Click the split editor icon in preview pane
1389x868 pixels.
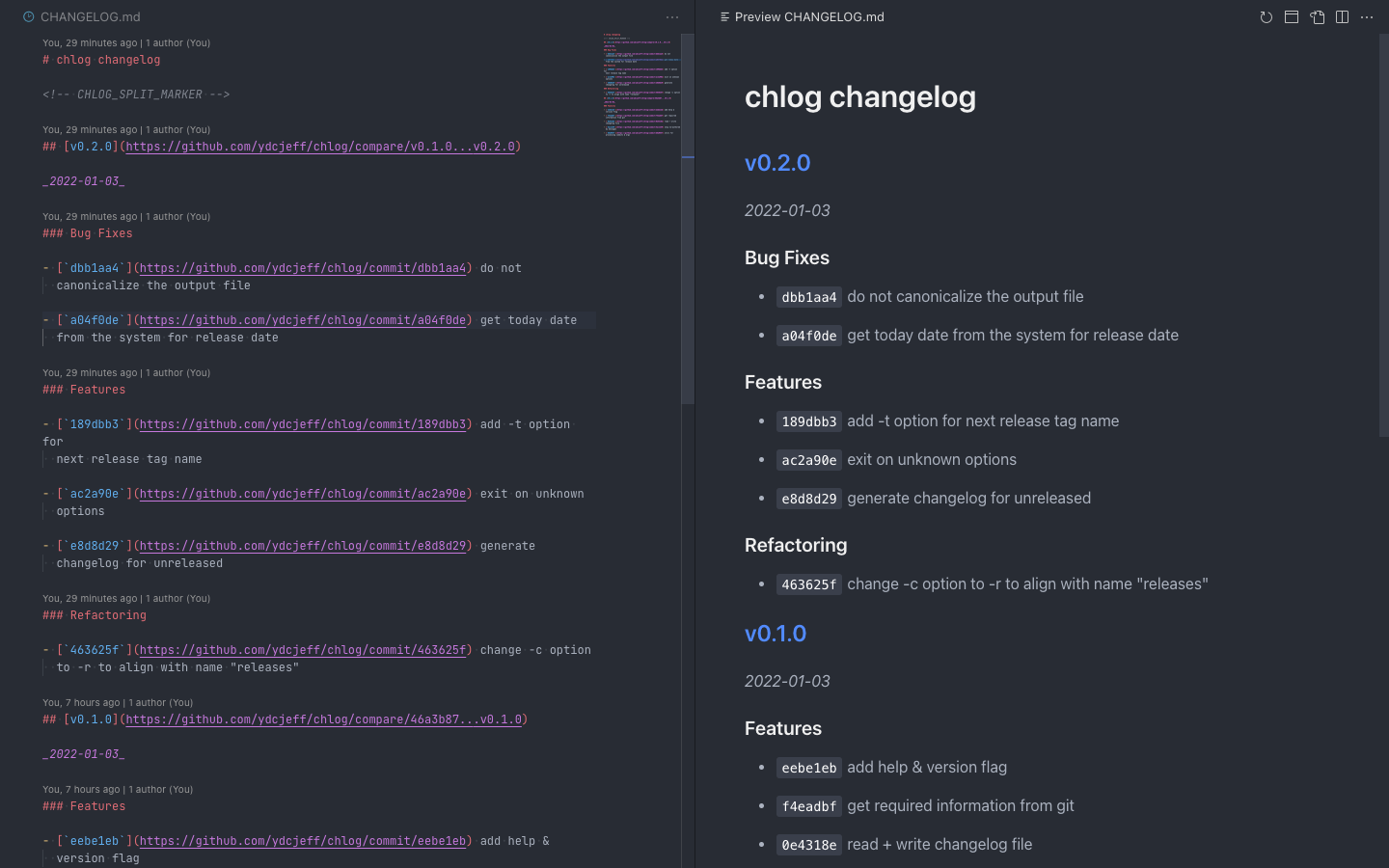[1342, 17]
